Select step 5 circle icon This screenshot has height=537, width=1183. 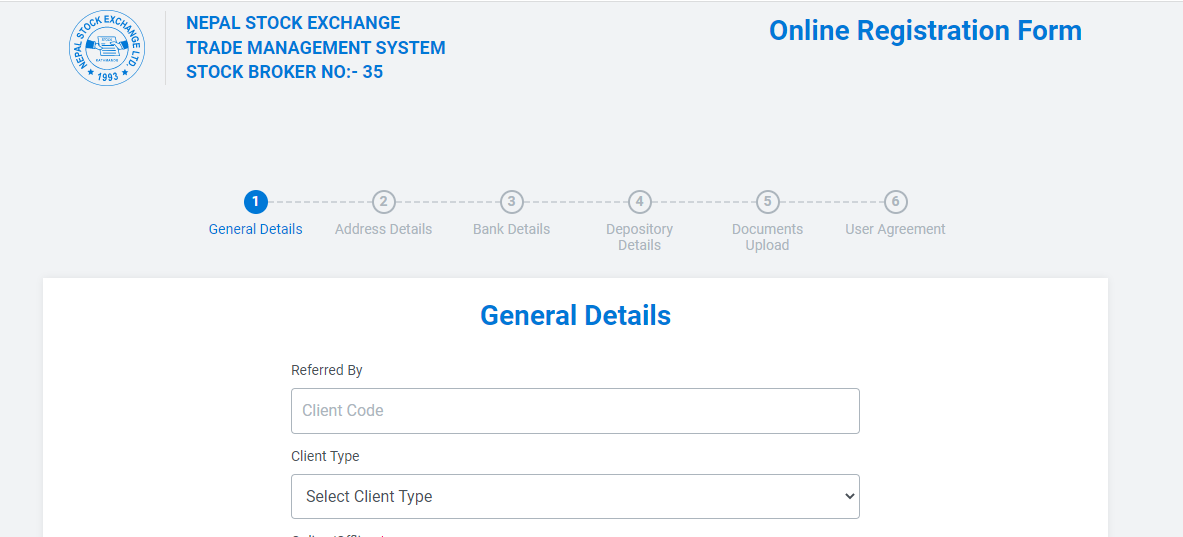pyautogui.click(x=767, y=202)
